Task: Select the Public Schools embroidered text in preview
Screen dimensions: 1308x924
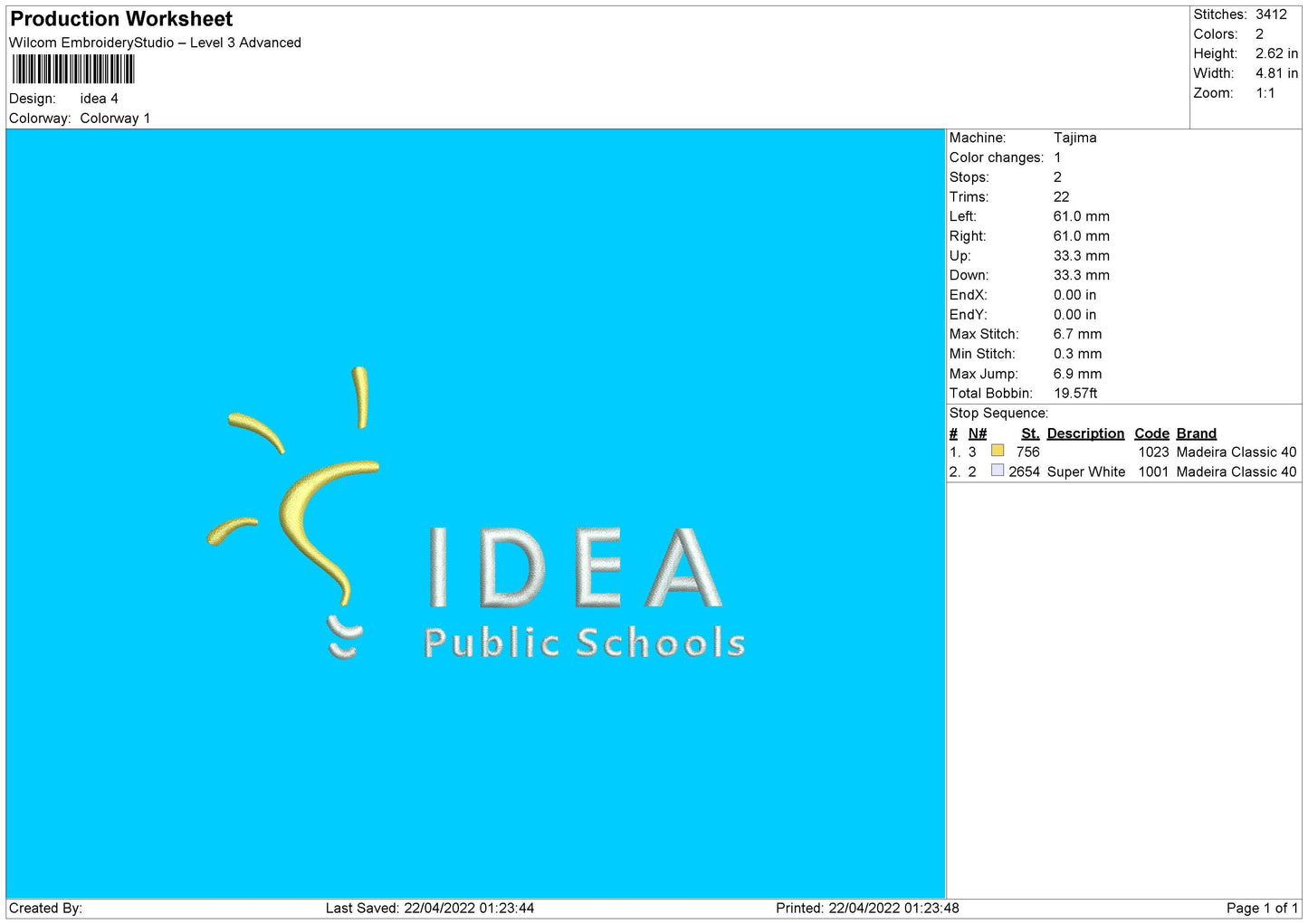Action: click(x=585, y=643)
